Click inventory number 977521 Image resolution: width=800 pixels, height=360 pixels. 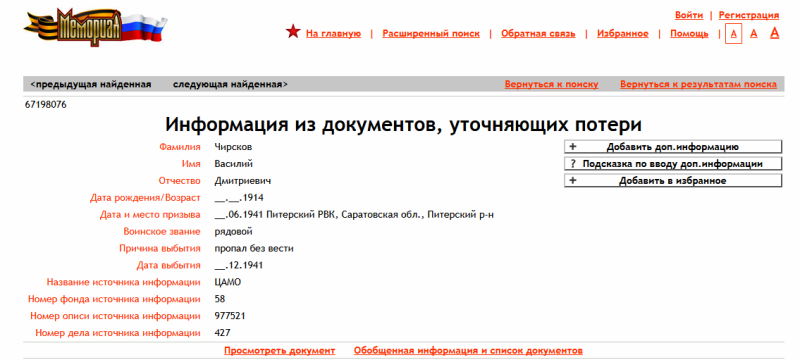point(230,316)
